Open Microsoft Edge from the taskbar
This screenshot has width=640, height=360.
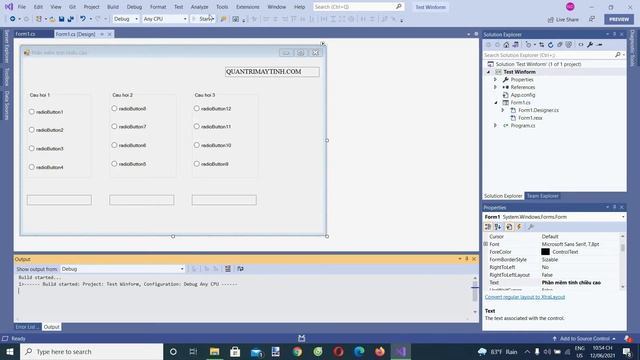coord(359,351)
